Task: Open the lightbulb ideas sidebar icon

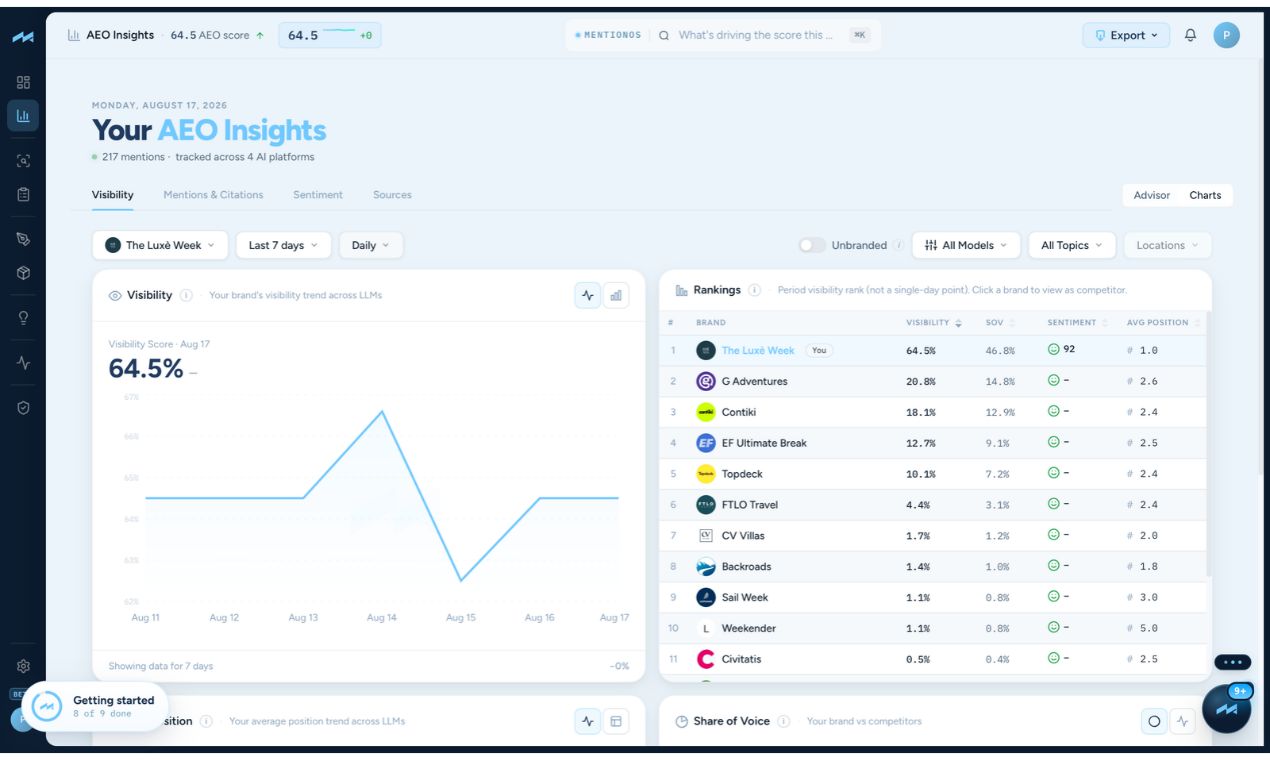Action: pos(23,318)
